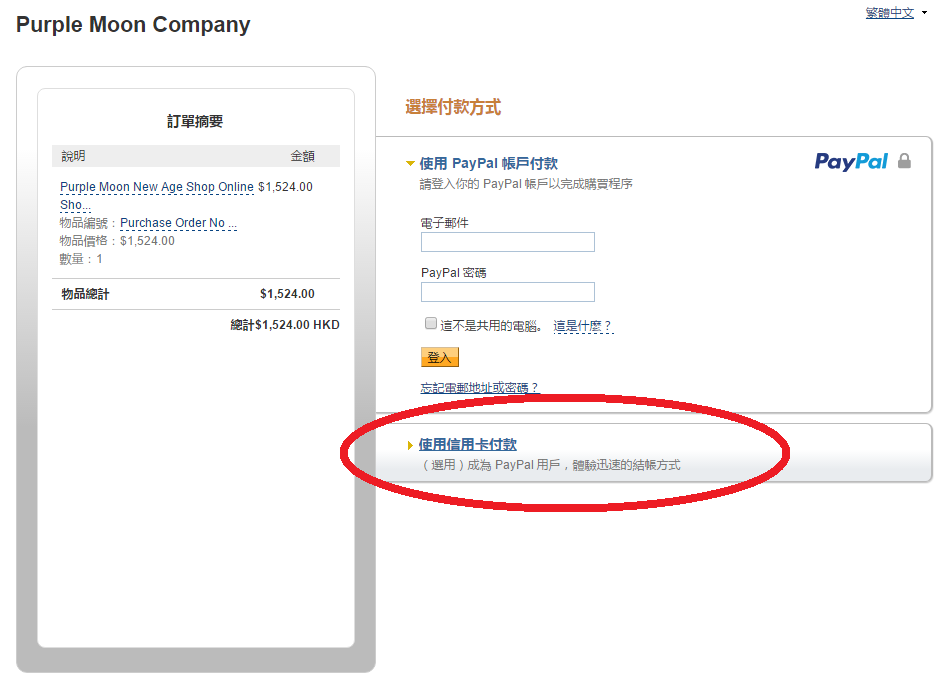942x676 pixels.
Task: Open the 忘記電郵地址或密碼? link
Action: (479, 388)
